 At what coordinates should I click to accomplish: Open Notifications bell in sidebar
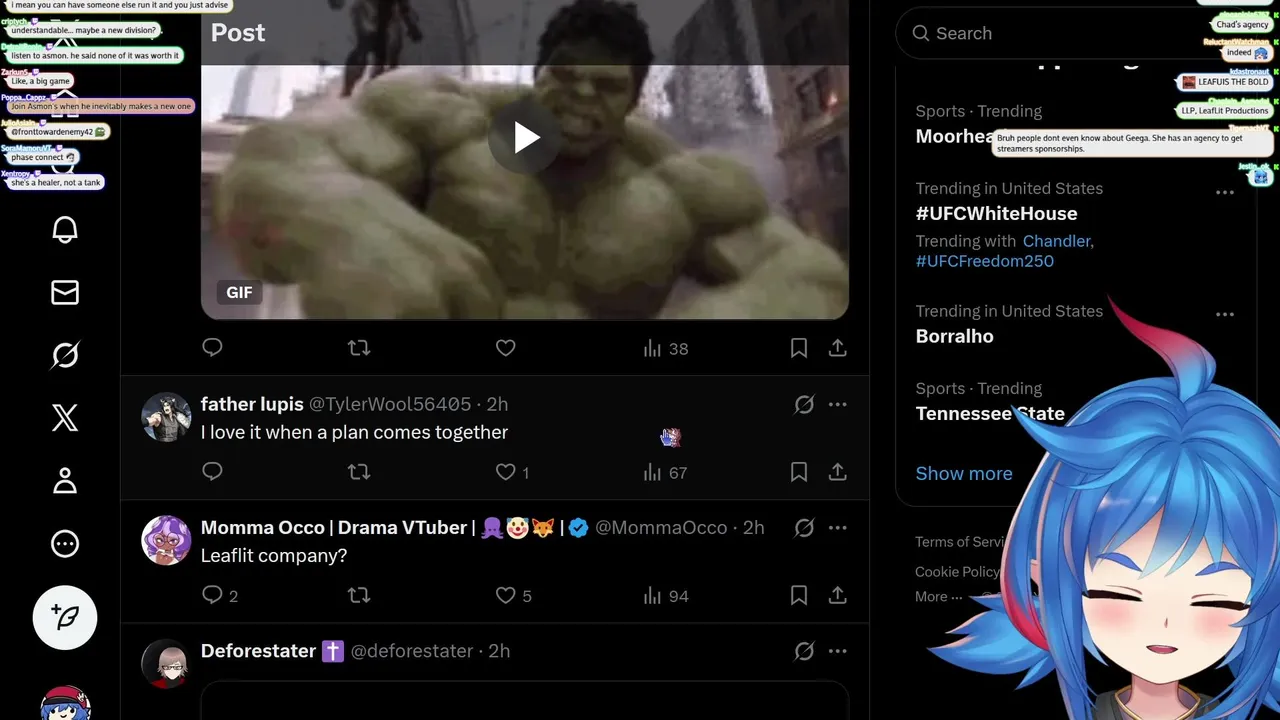click(x=65, y=230)
